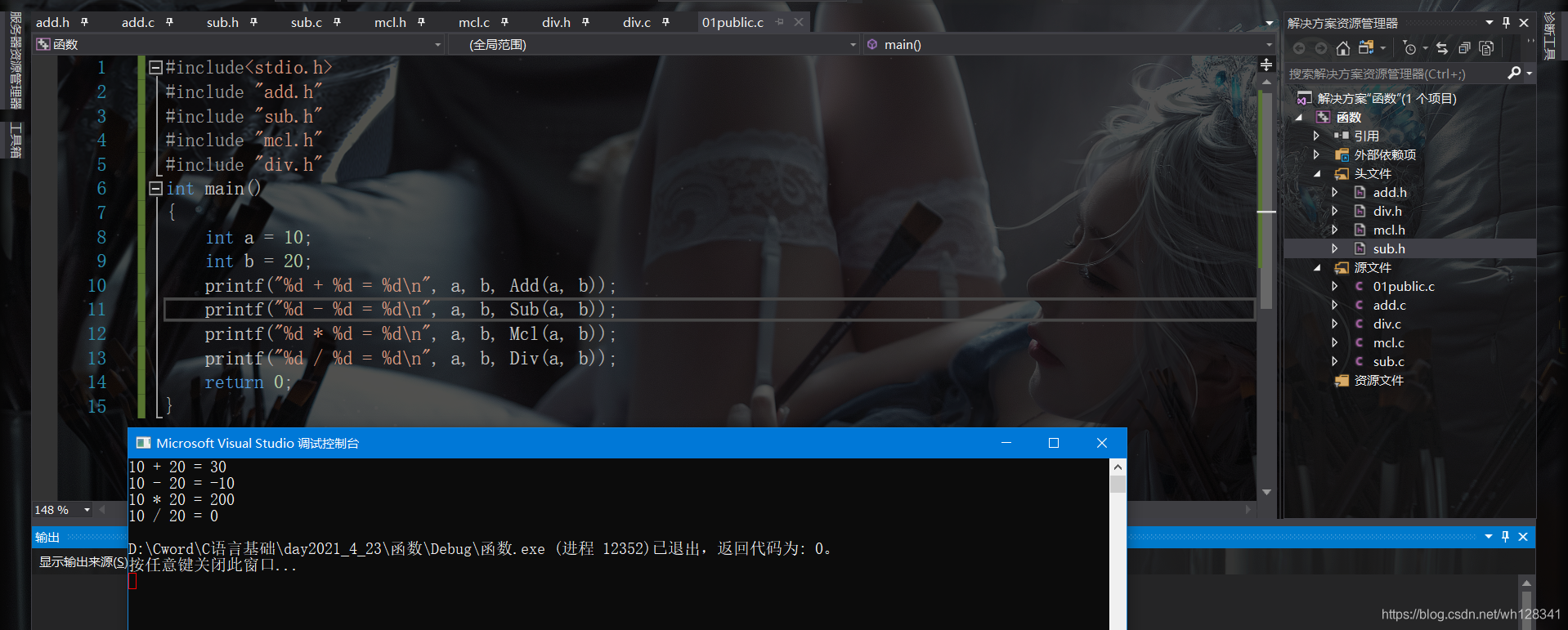Unpin the mcl.c editor tab
1568x630 pixels.
504,22
